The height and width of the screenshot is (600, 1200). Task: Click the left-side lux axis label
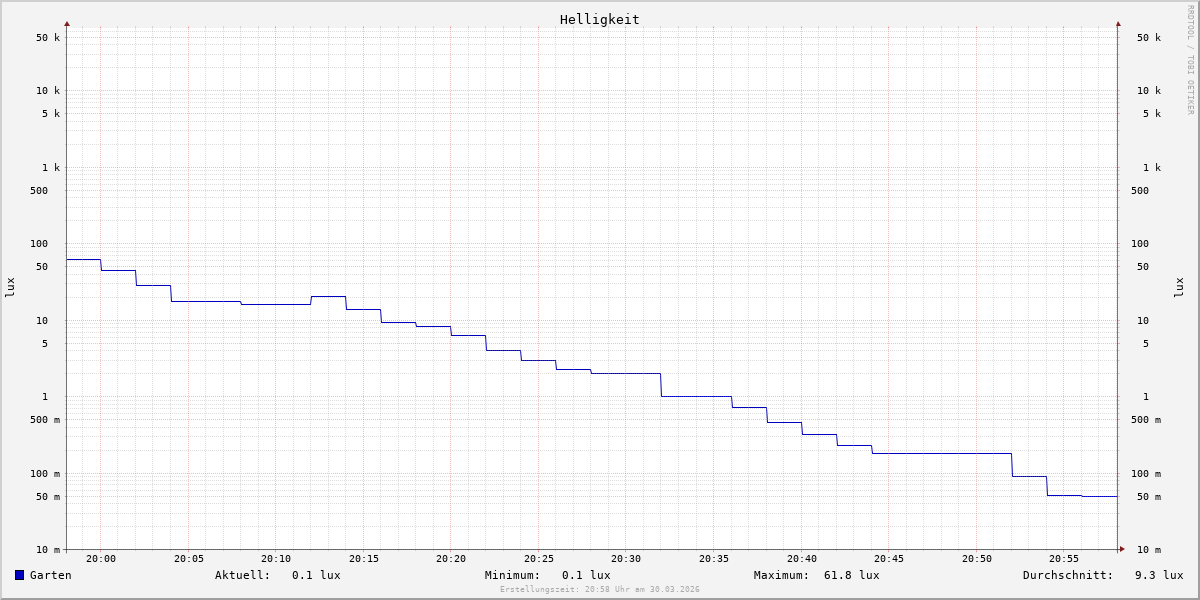pyautogui.click(x=10, y=287)
